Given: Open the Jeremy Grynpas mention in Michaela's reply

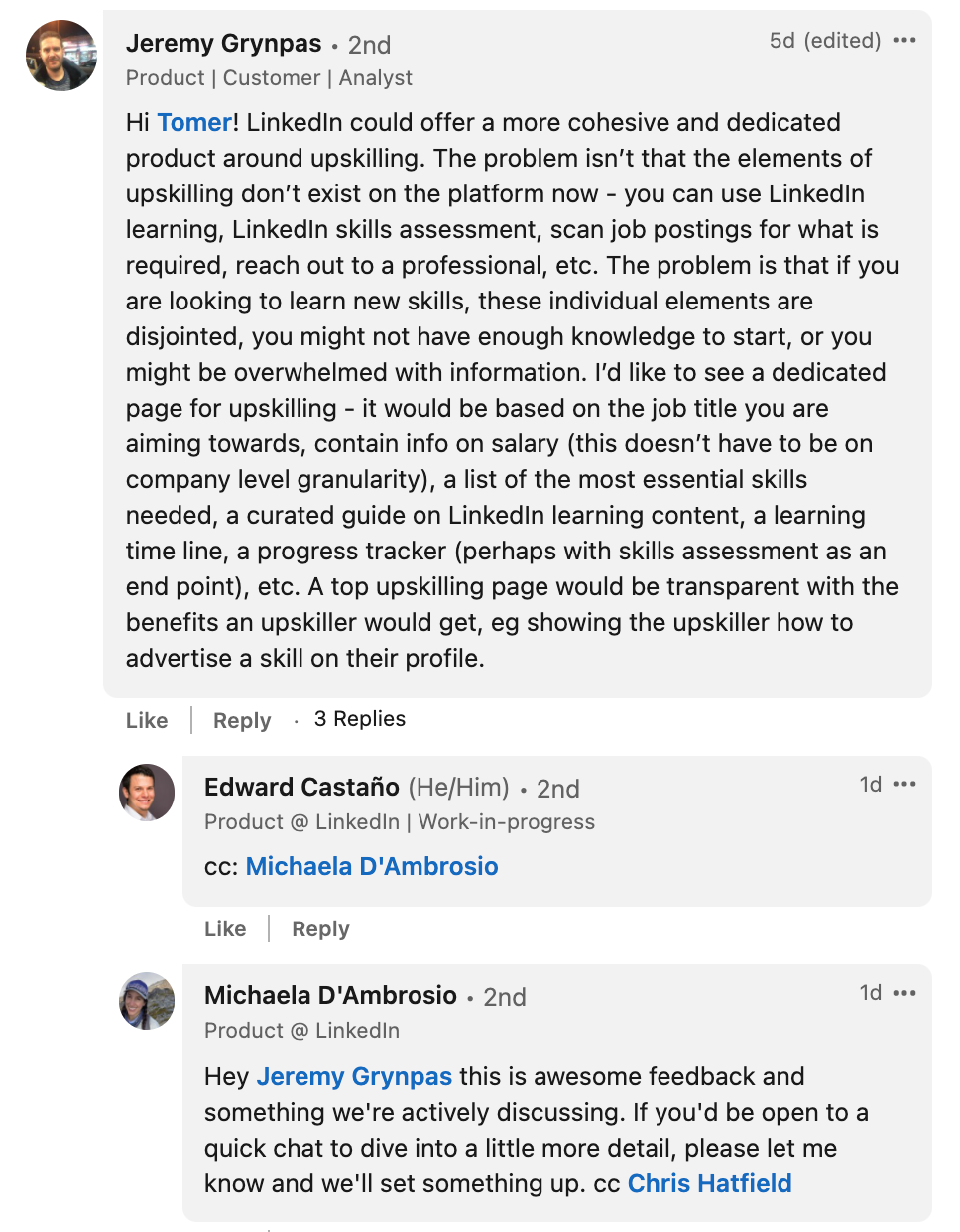Looking at the screenshot, I should [x=354, y=1077].
